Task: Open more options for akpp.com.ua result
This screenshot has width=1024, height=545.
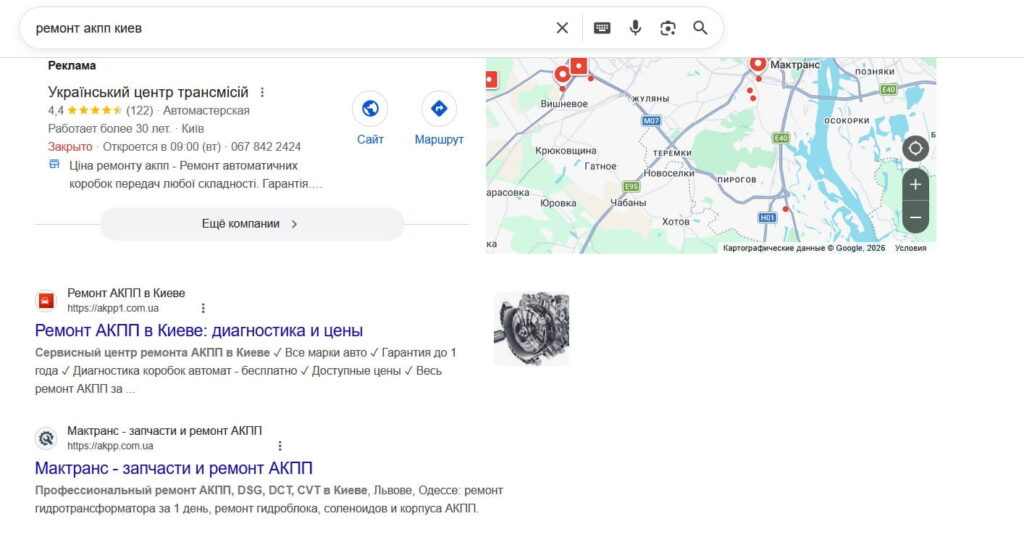Action: pos(280,446)
